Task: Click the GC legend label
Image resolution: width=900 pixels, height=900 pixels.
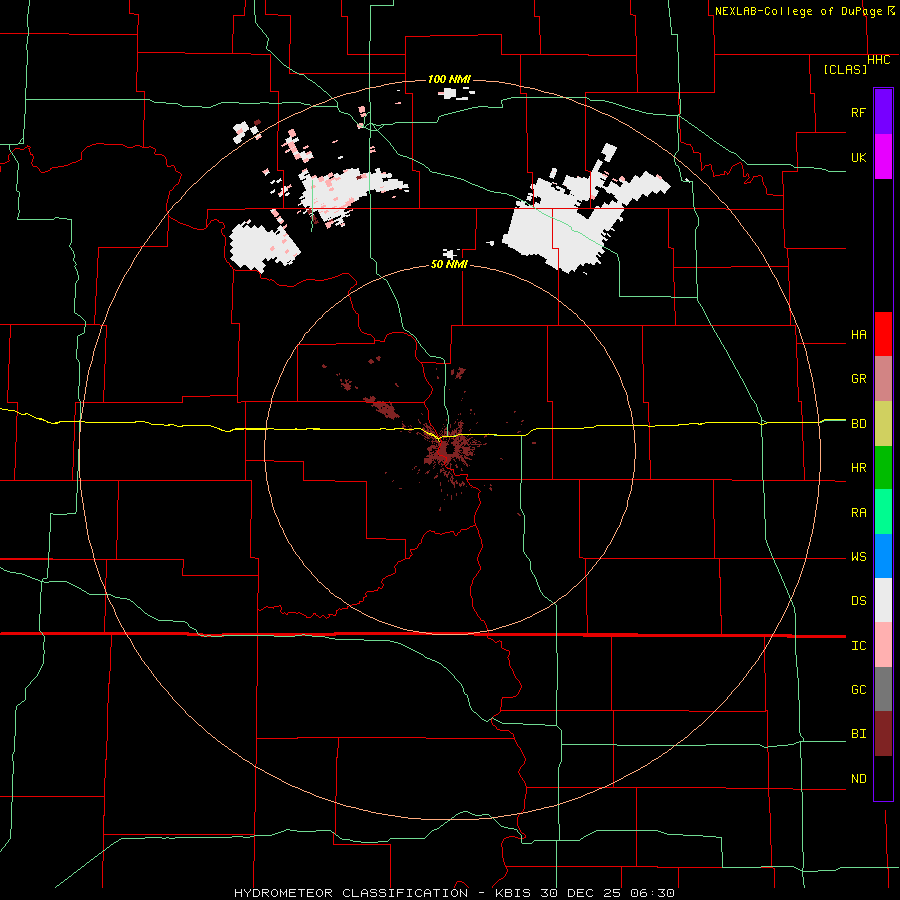Action: [x=858, y=690]
